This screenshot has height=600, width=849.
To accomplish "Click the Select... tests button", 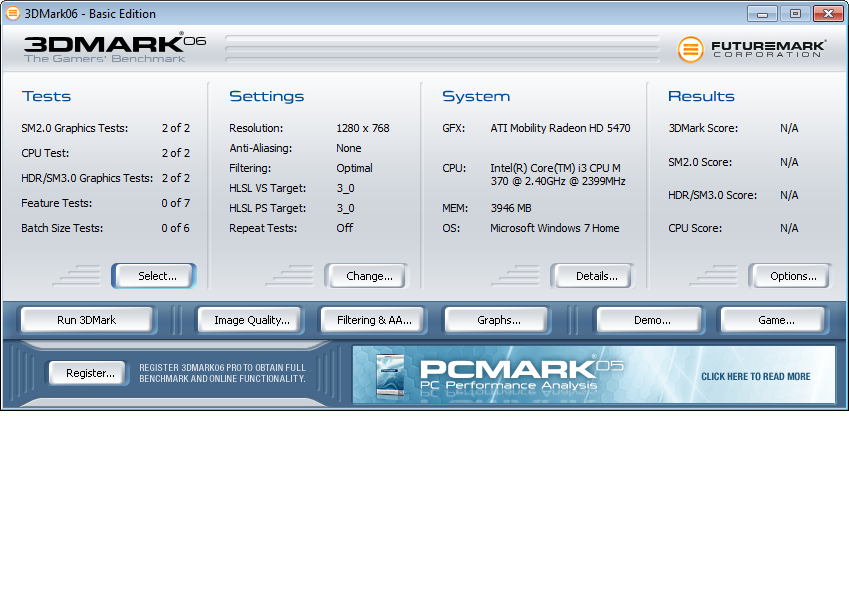I will tap(154, 276).
